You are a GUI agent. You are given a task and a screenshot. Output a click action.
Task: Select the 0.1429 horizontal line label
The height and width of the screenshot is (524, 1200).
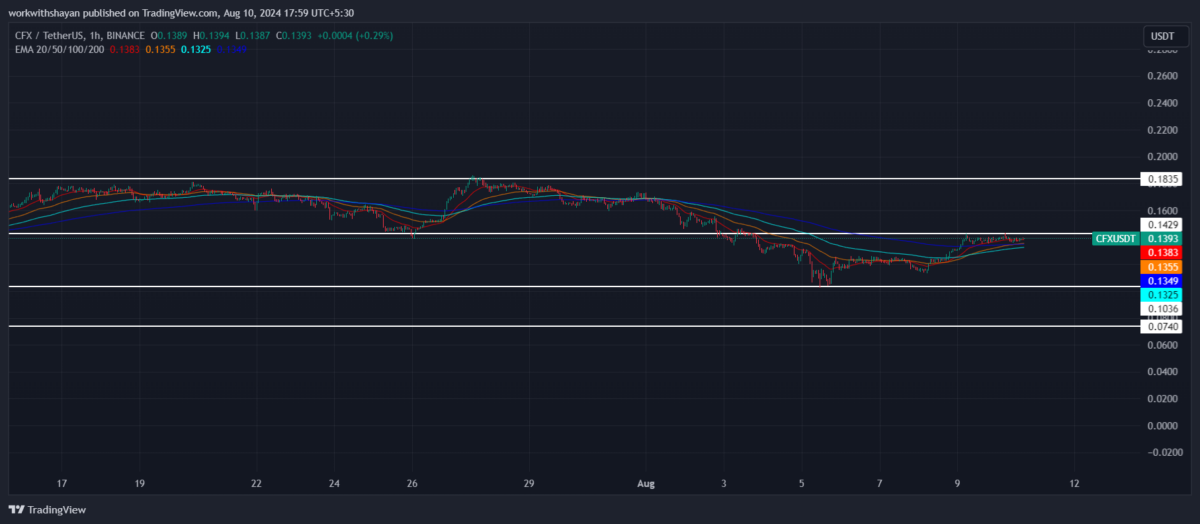pos(1160,225)
